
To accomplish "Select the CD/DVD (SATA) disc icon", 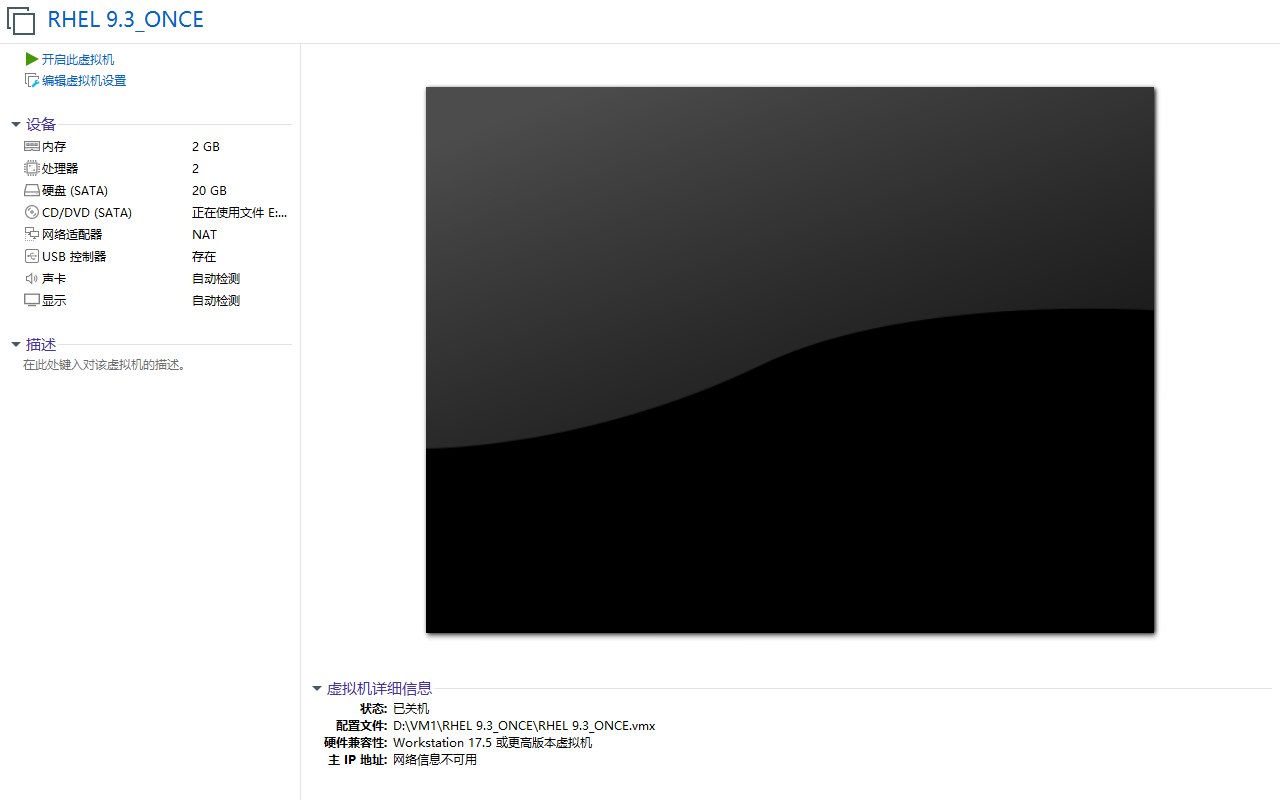I will 32,212.
